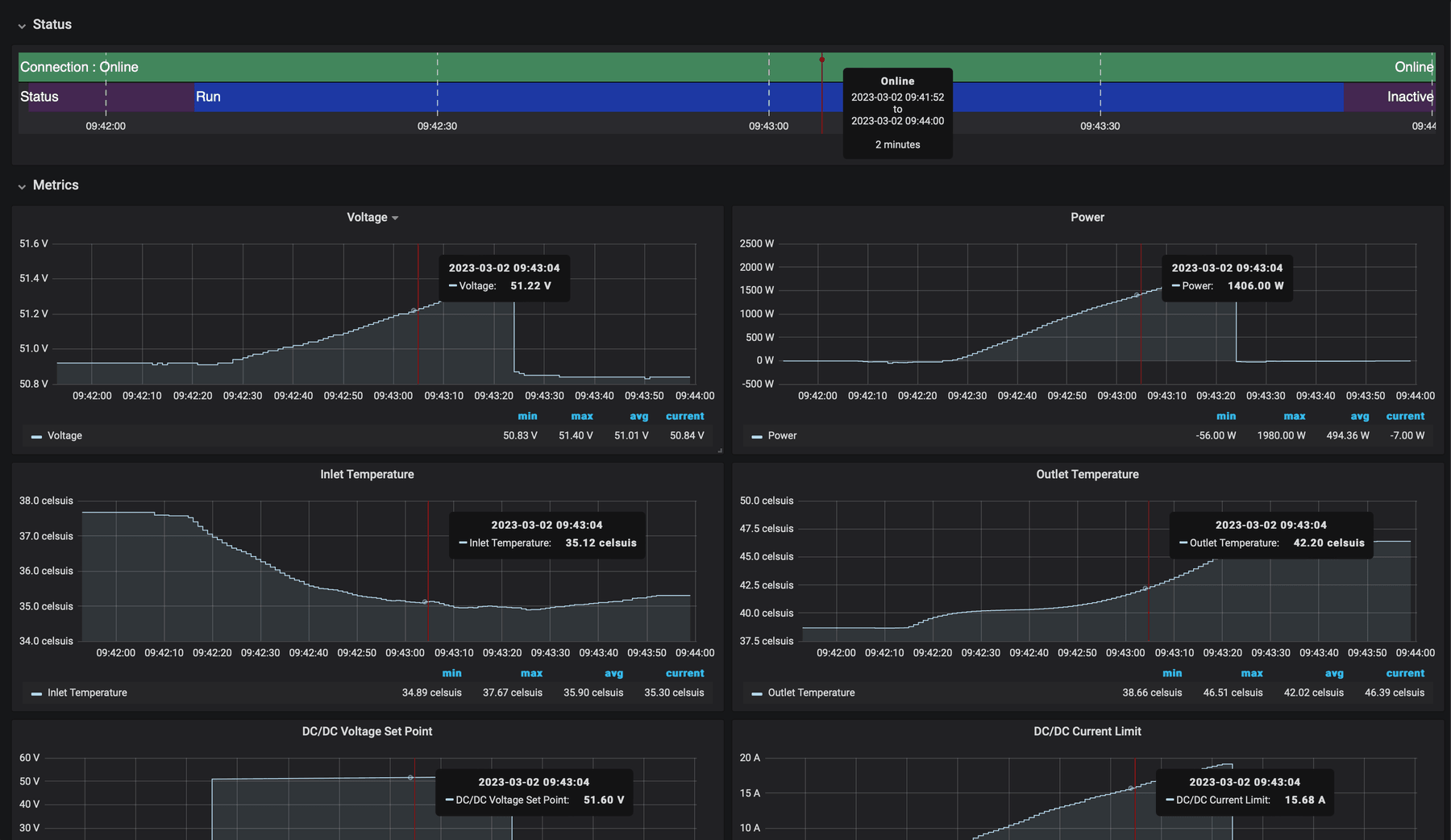This screenshot has height=840, width=1451.
Task: Click the Inlet Temperature legend line icon
Action: [x=35, y=692]
